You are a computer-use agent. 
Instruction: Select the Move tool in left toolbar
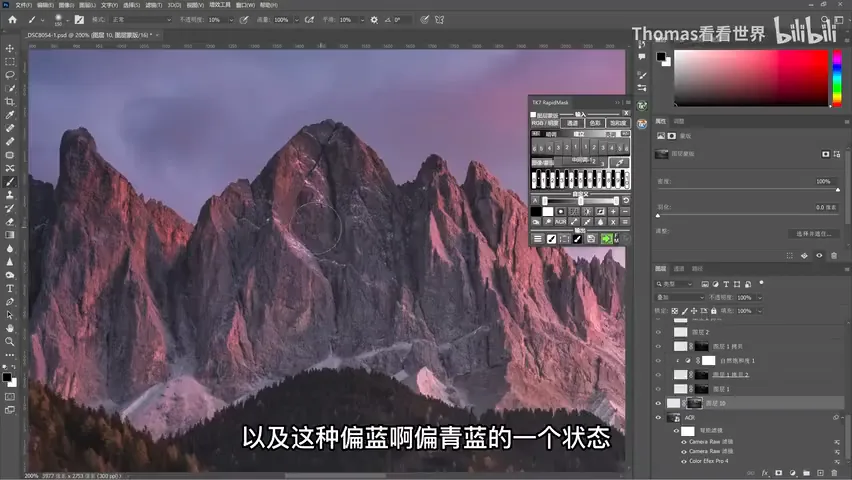pos(10,48)
